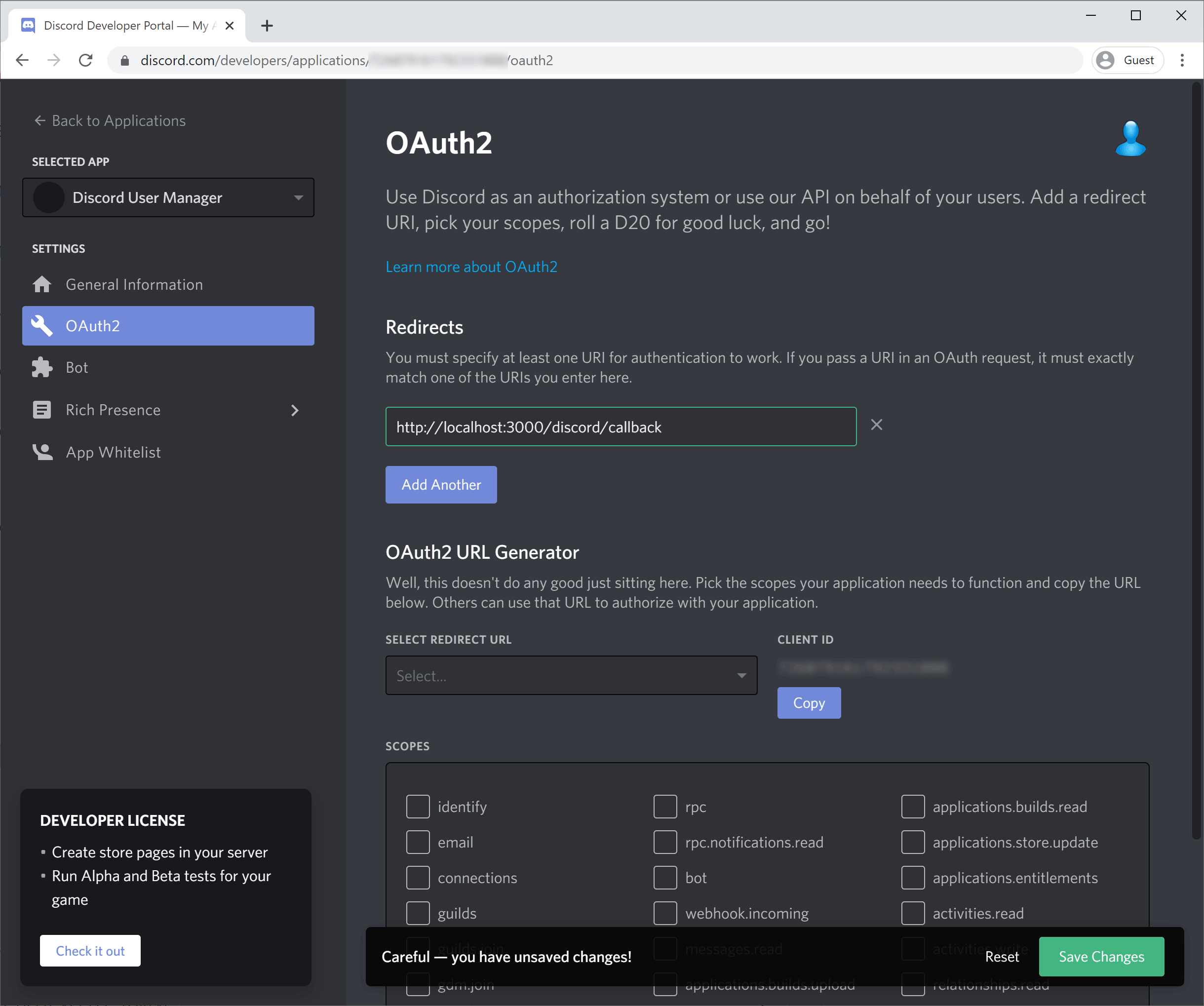Screen dimensions: 1204x1006
Task: Enable the identify scope checkbox
Action: (x=416, y=807)
